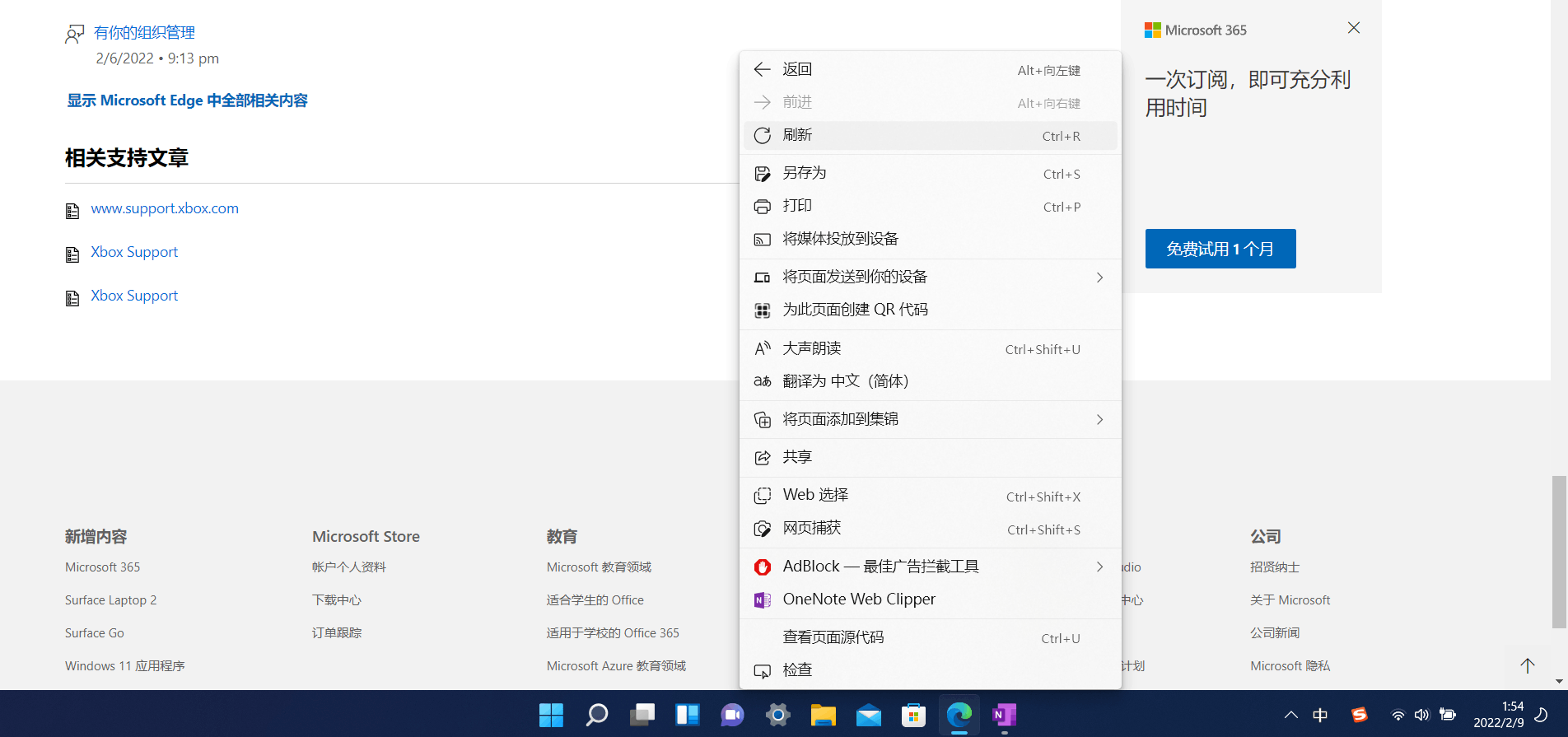The height and width of the screenshot is (737, 1568).
Task: Click the Sogou input tray icon
Action: pyautogui.click(x=1359, y=715)
